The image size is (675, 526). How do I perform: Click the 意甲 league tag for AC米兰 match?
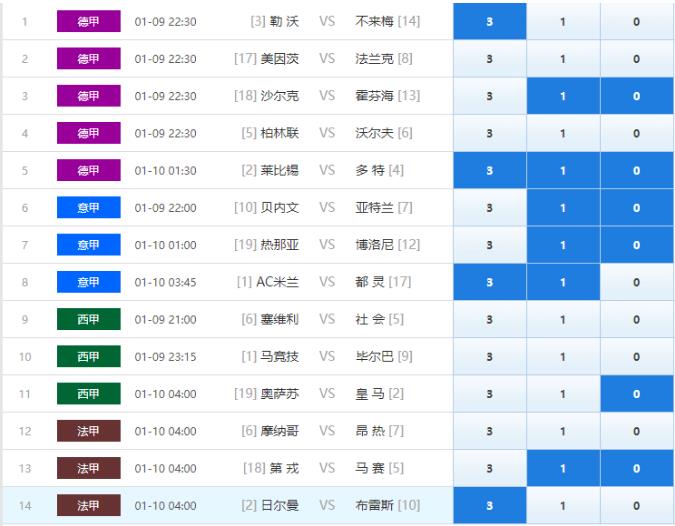89,282
